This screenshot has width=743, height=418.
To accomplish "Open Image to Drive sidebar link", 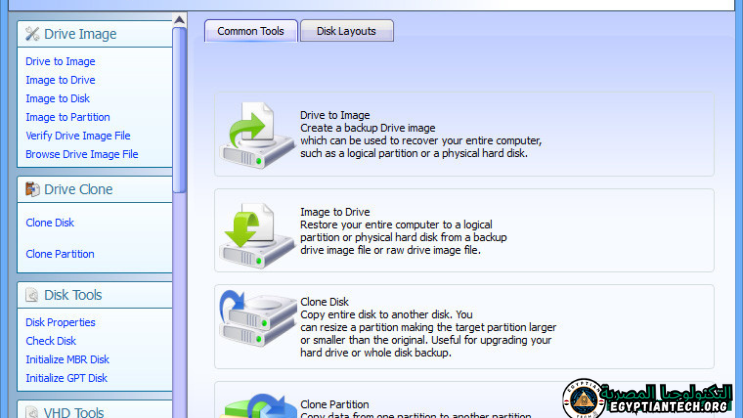I will click(60, 80).
